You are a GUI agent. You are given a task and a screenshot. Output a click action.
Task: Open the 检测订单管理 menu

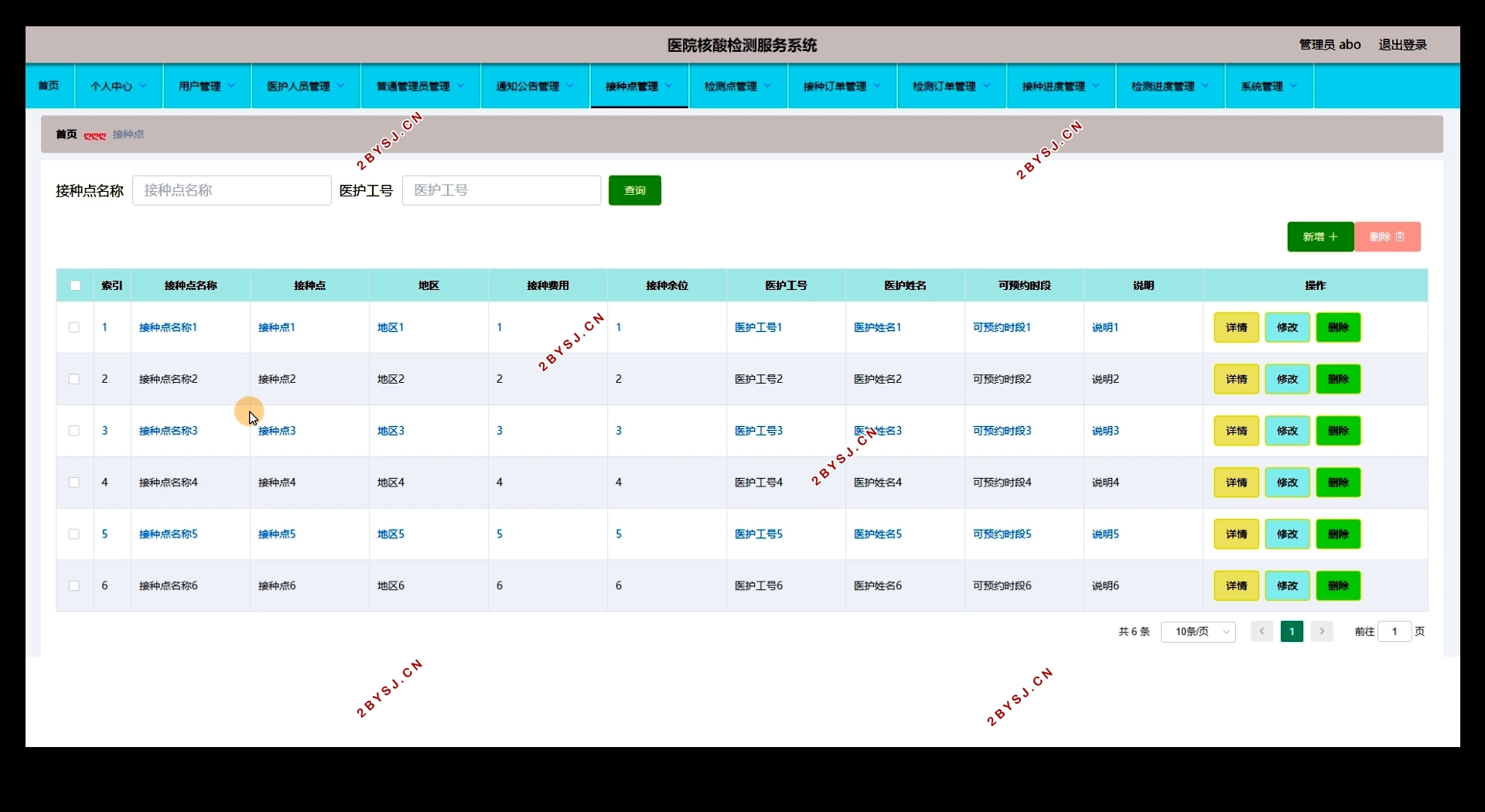[x=952, y=86]
